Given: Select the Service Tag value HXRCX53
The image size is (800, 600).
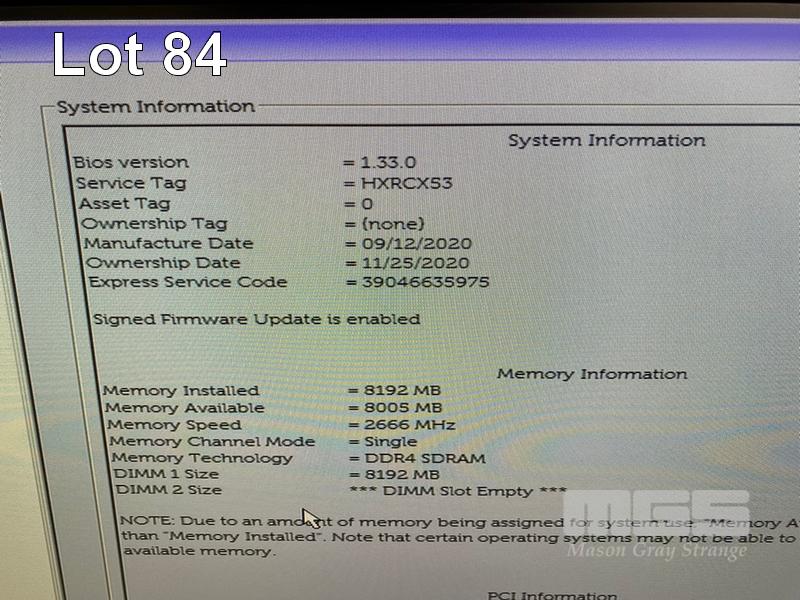Looking at the screenshot, I should [407, 183].
